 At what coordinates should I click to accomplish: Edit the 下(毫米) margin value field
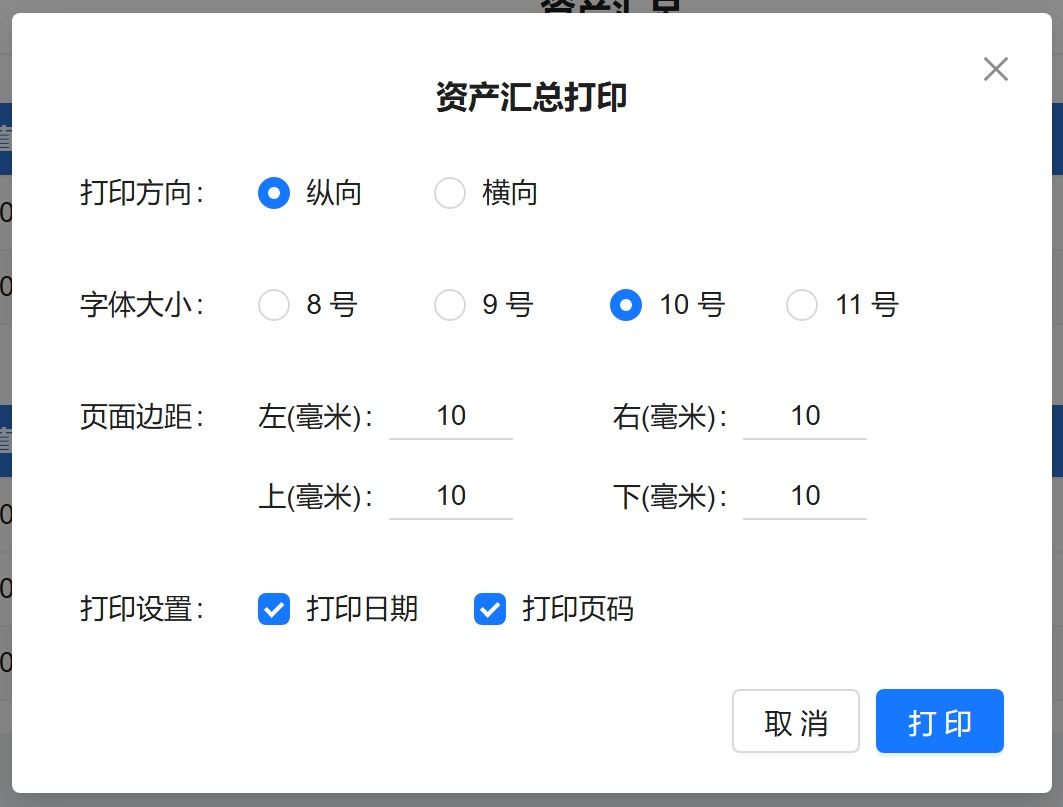click(805, 497)
